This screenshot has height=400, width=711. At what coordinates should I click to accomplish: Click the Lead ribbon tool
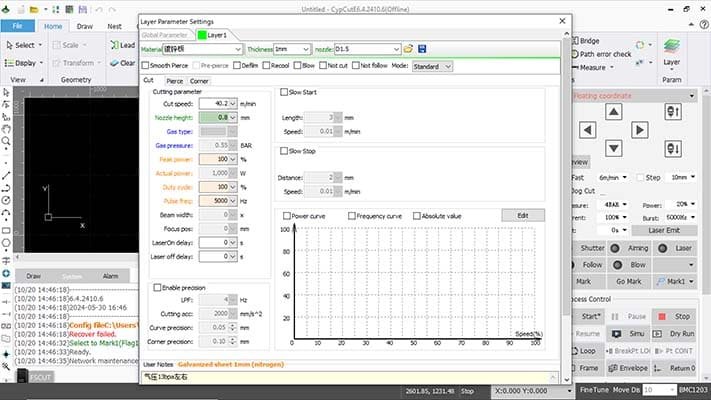[x=122, y=45]
